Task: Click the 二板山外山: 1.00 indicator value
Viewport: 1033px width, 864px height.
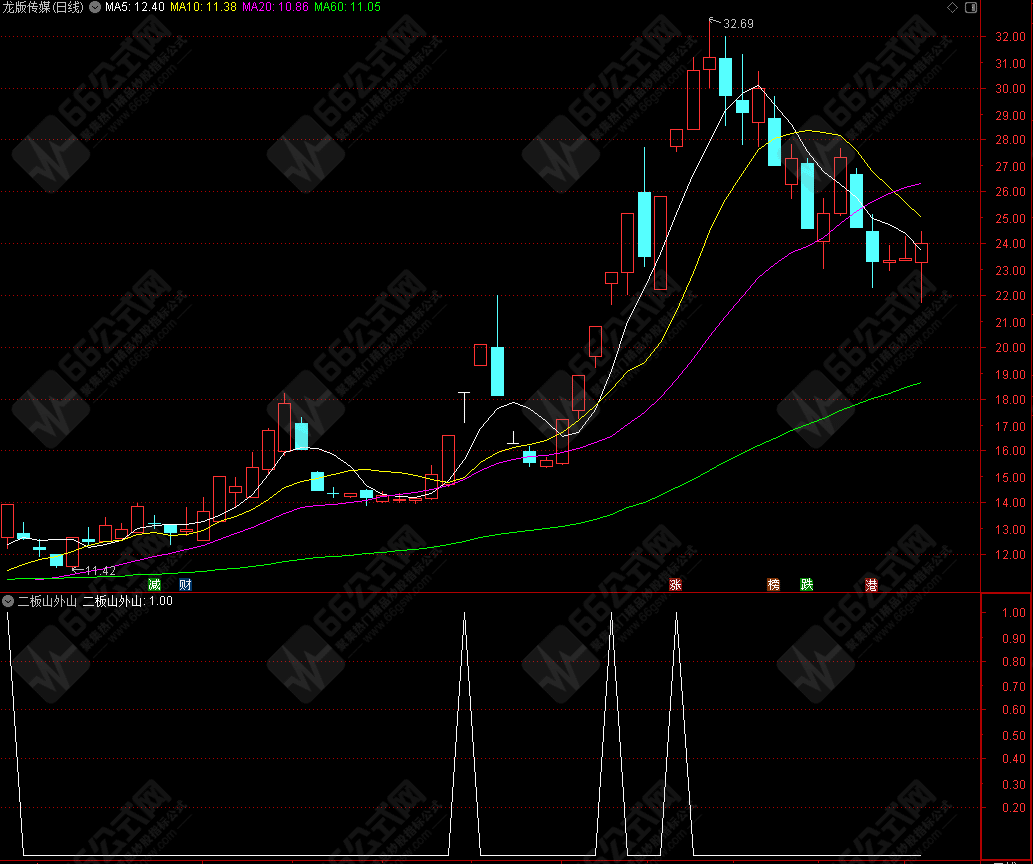Action: 128,601
